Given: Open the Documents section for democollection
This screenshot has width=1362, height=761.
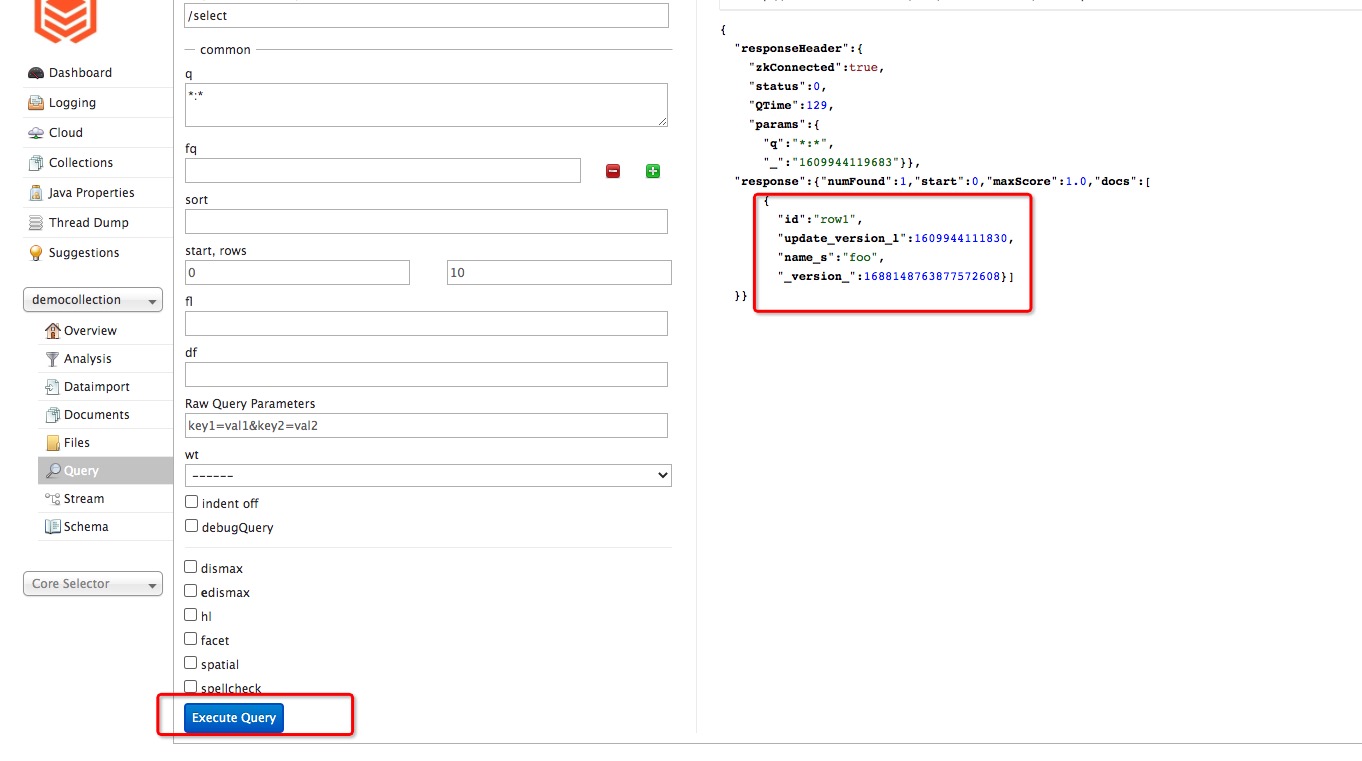Looking at the screenshot, I should click(97, 414).
